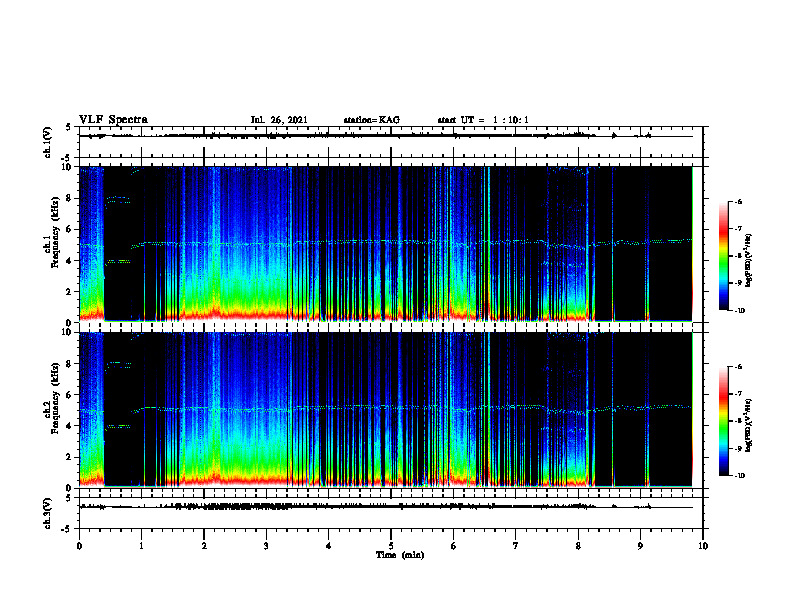Click the "VLF Spectra" plot title
The width and height of the screenshot is (792, 612).
(113, 120)
